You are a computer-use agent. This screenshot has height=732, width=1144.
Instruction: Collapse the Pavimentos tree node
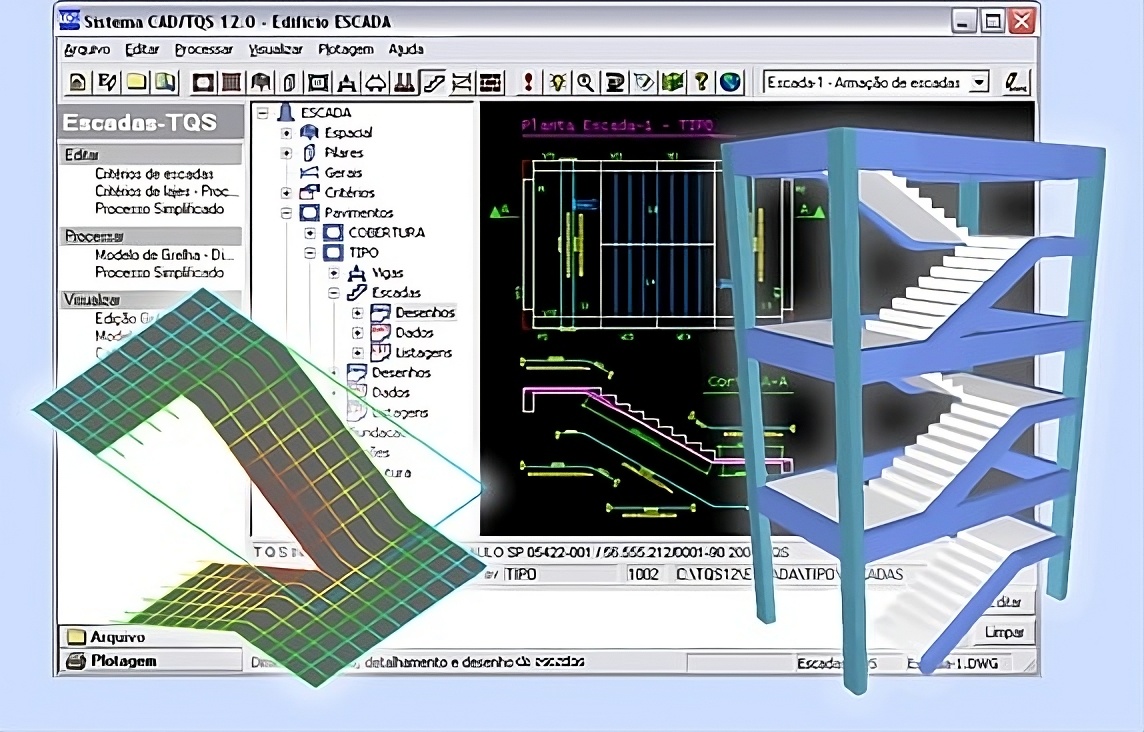tap(287, 213)
